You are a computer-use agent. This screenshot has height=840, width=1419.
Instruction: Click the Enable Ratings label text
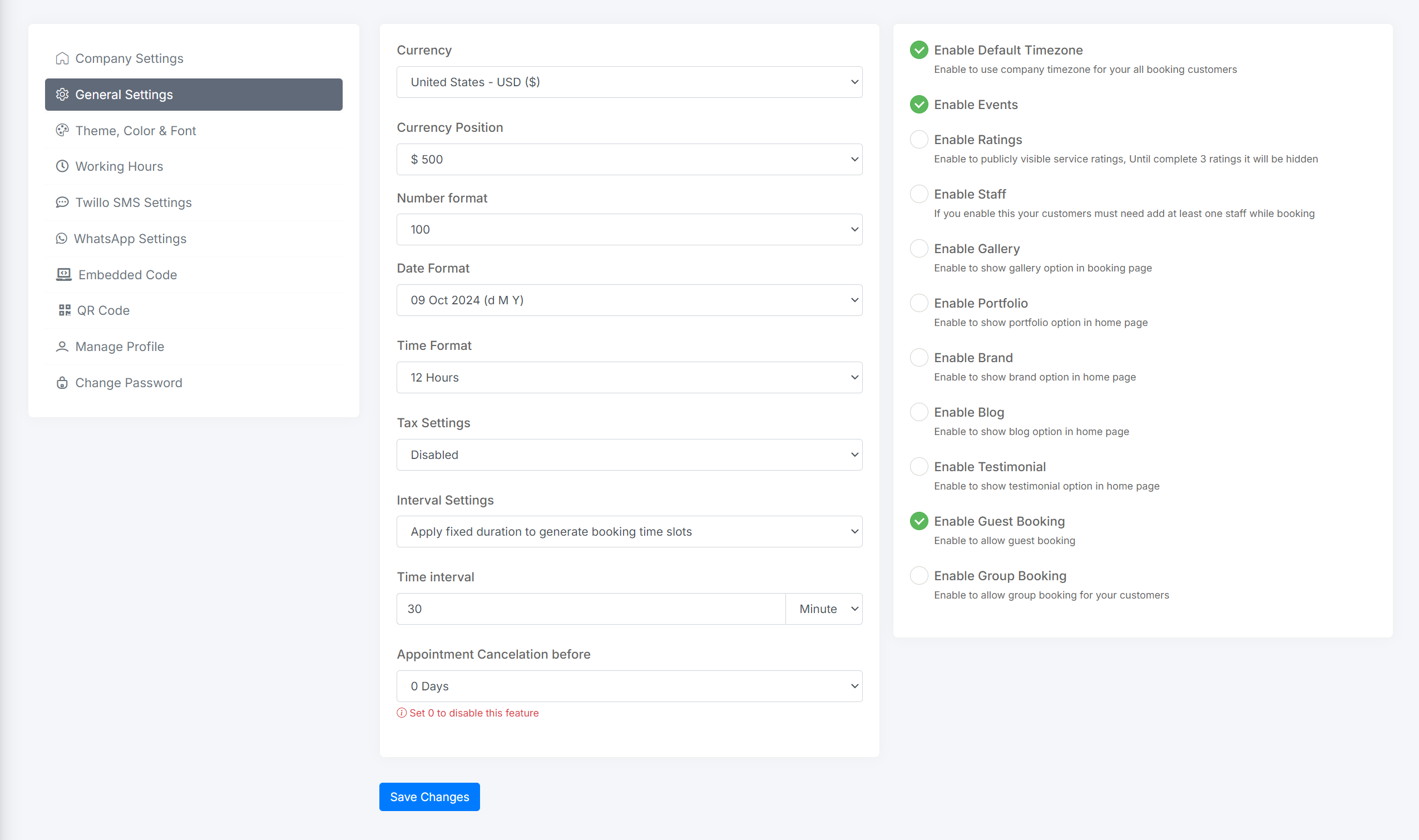click(978, 140)
